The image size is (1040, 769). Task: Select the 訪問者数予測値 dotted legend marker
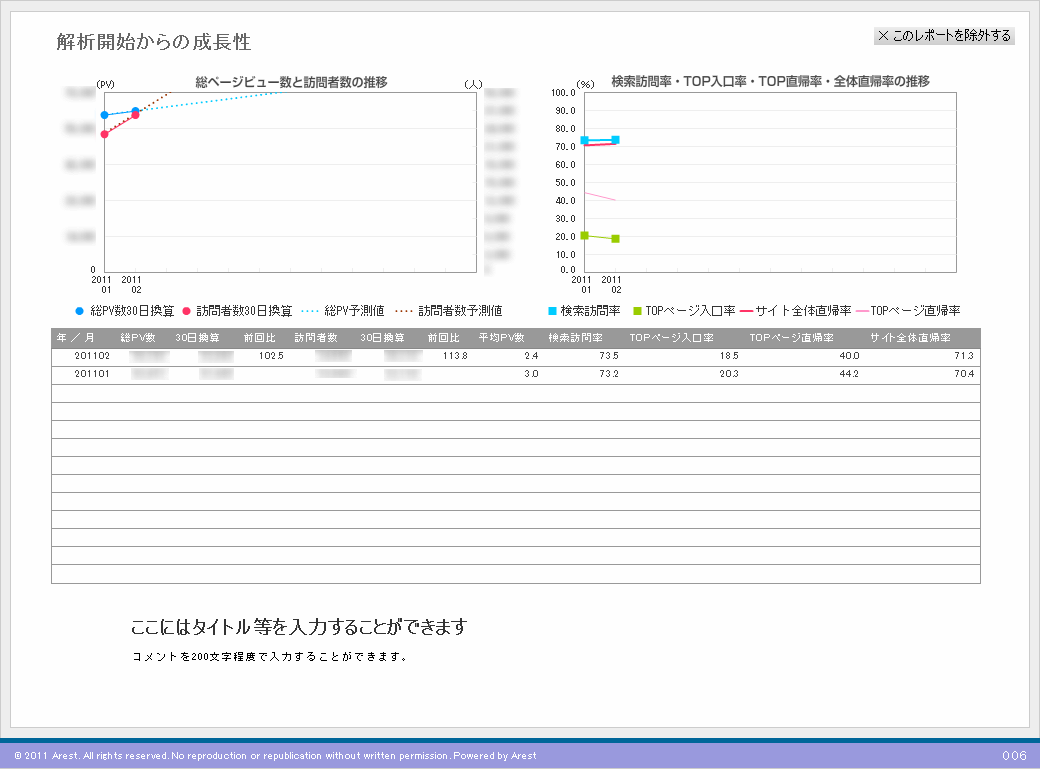tap(404, 311)
